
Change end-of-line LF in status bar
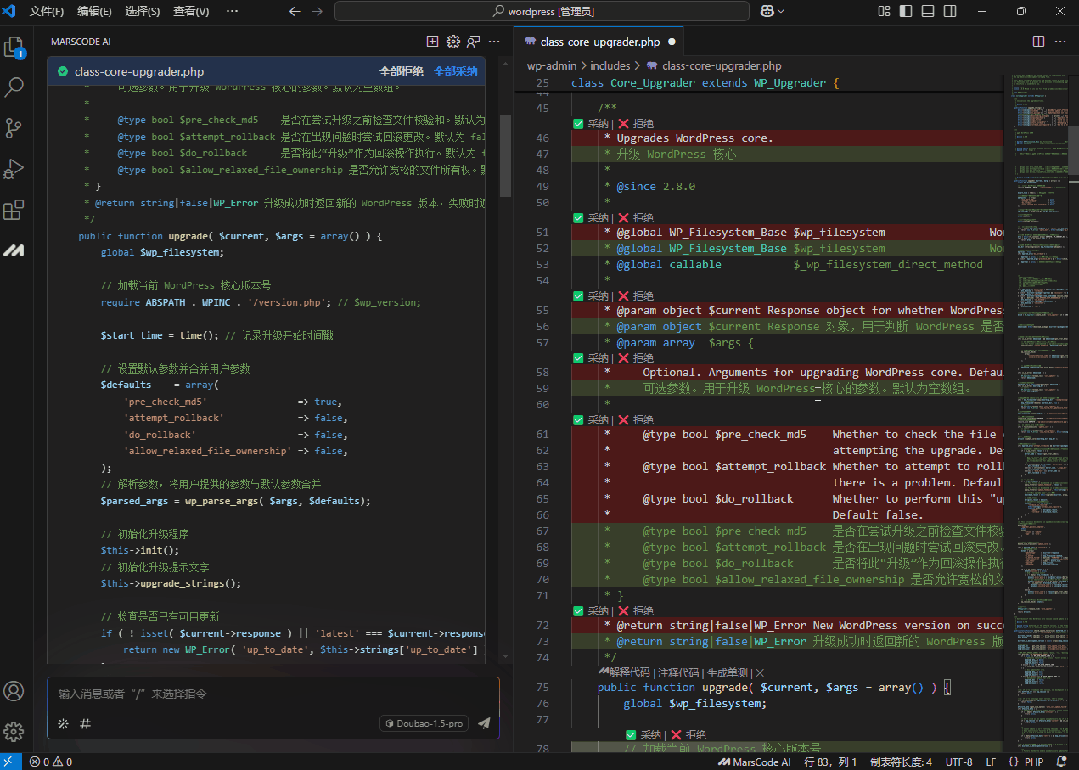[x=991, y=762]
